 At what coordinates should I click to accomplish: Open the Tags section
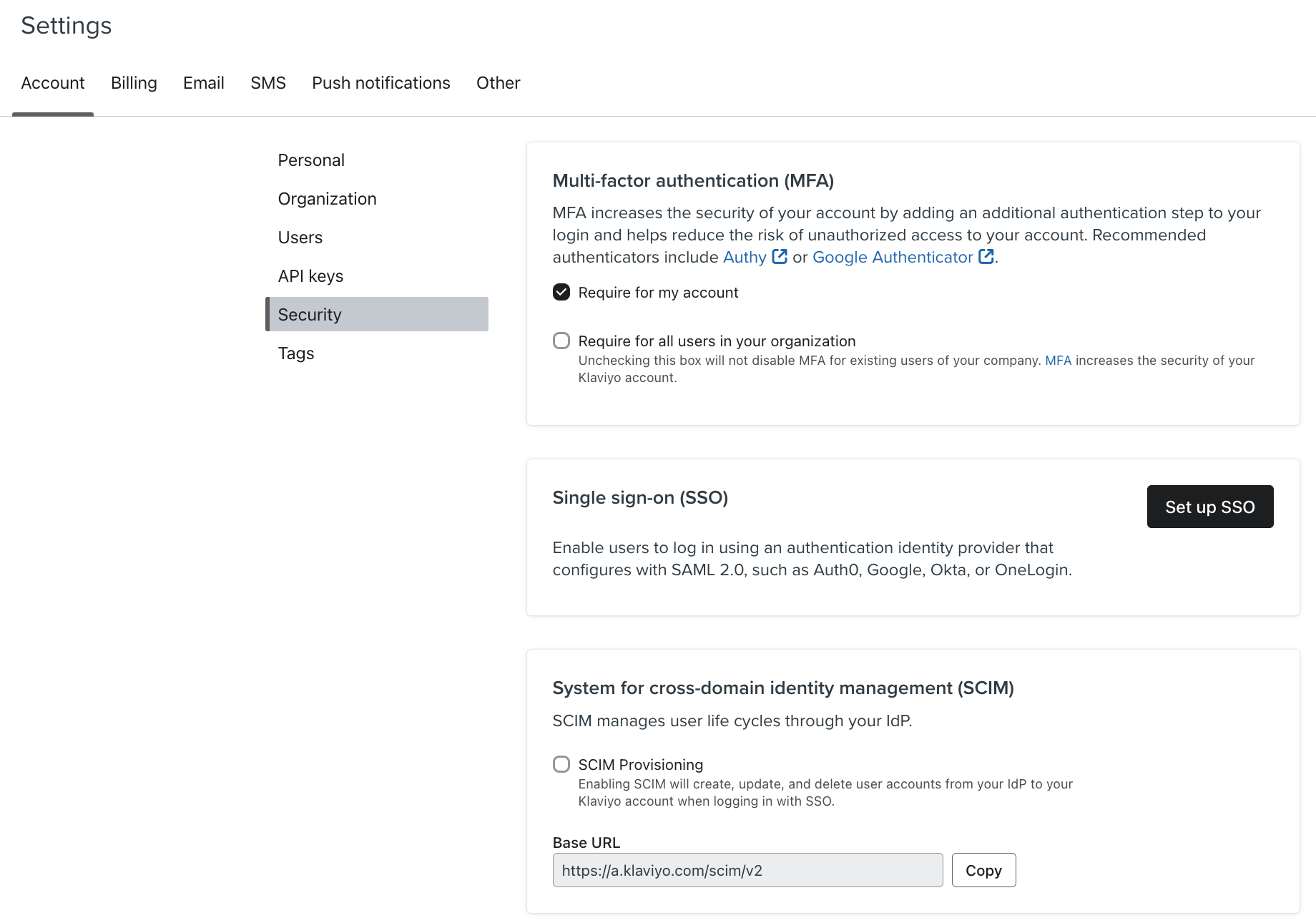click(x=295, y=353)
